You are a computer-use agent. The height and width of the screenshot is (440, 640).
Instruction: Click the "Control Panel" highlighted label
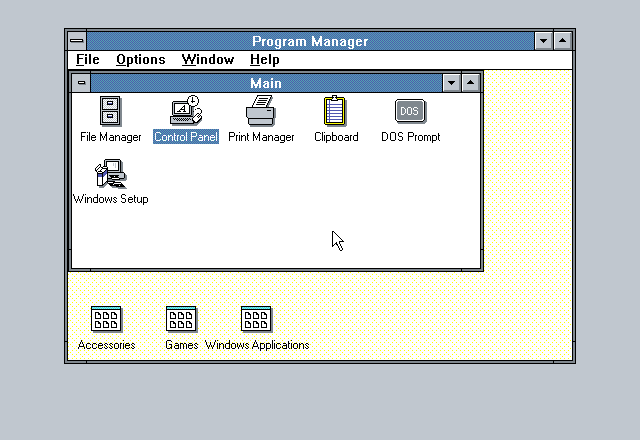(x=186, y=137)
